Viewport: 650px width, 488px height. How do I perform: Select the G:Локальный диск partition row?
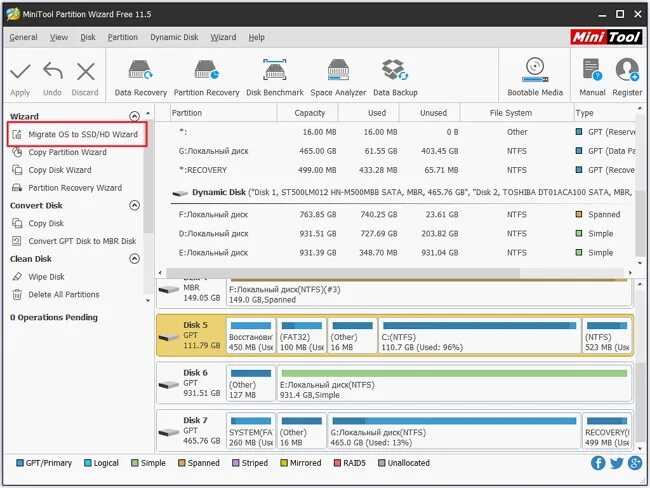[x=402, y=151]
